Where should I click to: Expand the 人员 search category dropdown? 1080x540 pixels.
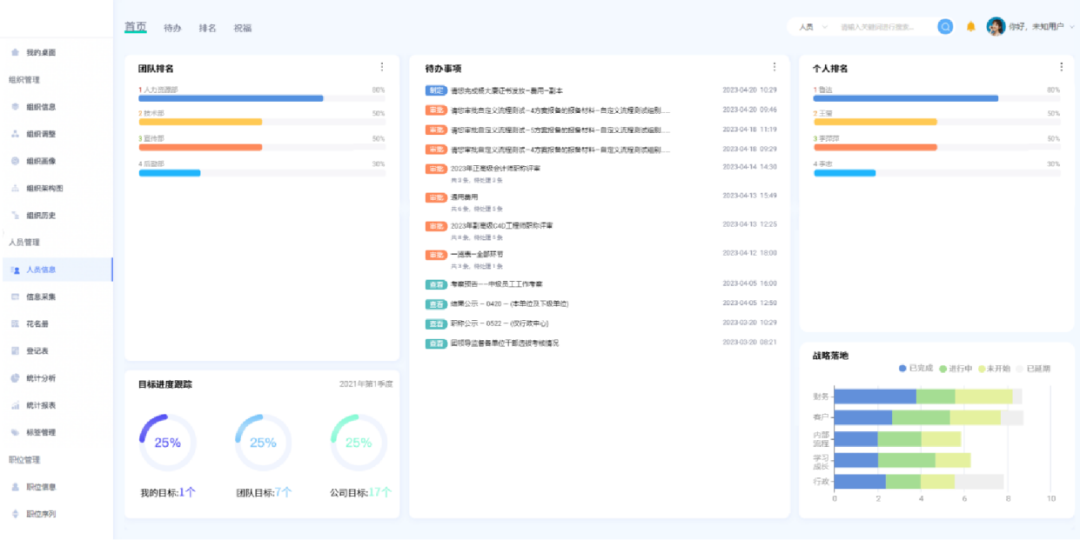click(x=813, y=27)
